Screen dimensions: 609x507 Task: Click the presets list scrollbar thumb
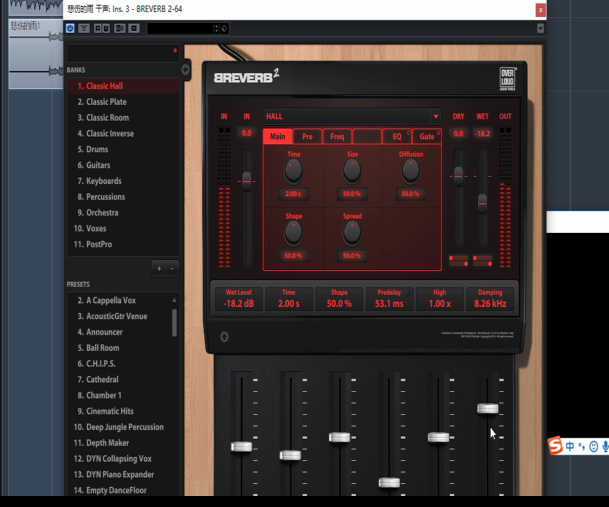click(x=174, y=323)
